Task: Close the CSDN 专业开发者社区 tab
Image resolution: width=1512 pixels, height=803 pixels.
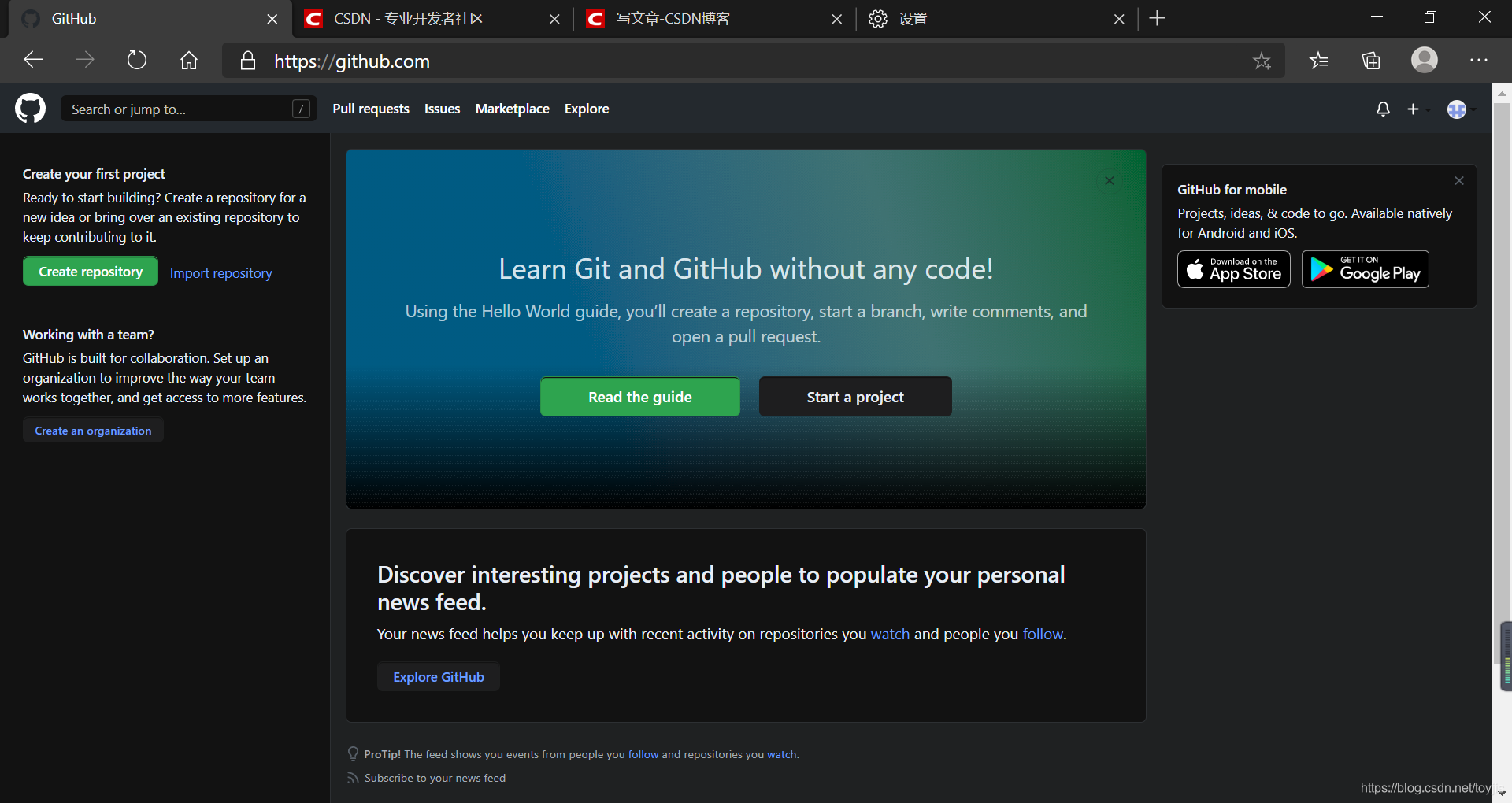Action: click(x=554, y=19)
